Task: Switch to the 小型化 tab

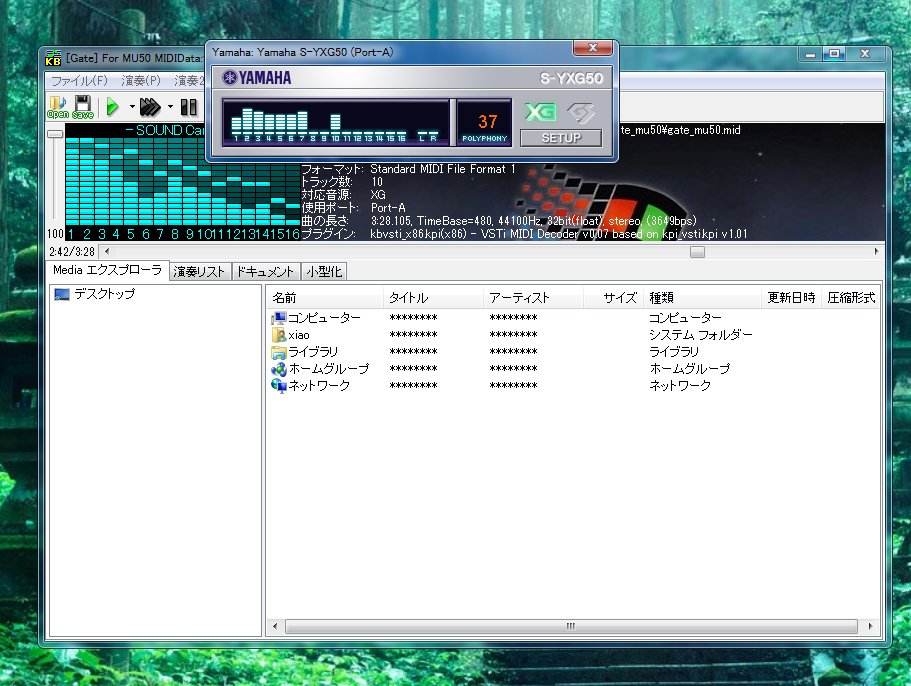Action: point(324,272)
